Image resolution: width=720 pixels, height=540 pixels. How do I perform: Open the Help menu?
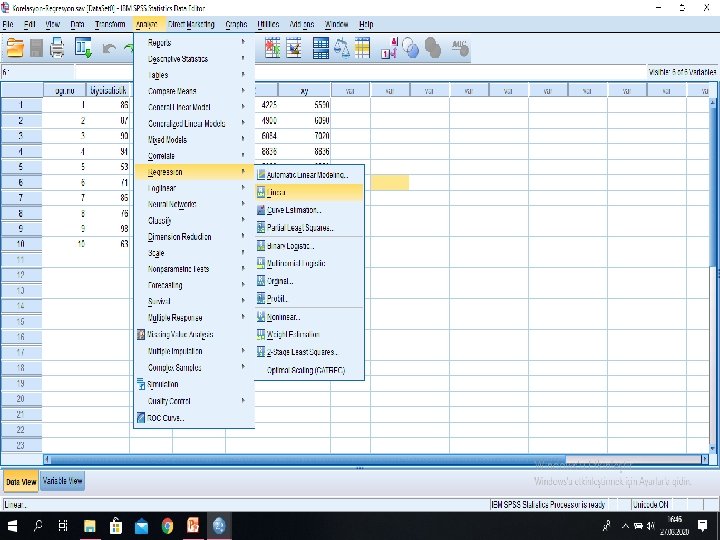pyautogui.click(x=366, y=24)
